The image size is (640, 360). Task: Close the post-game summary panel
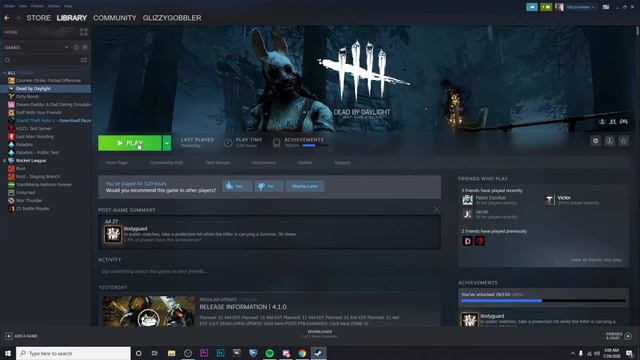pos(437,210)
